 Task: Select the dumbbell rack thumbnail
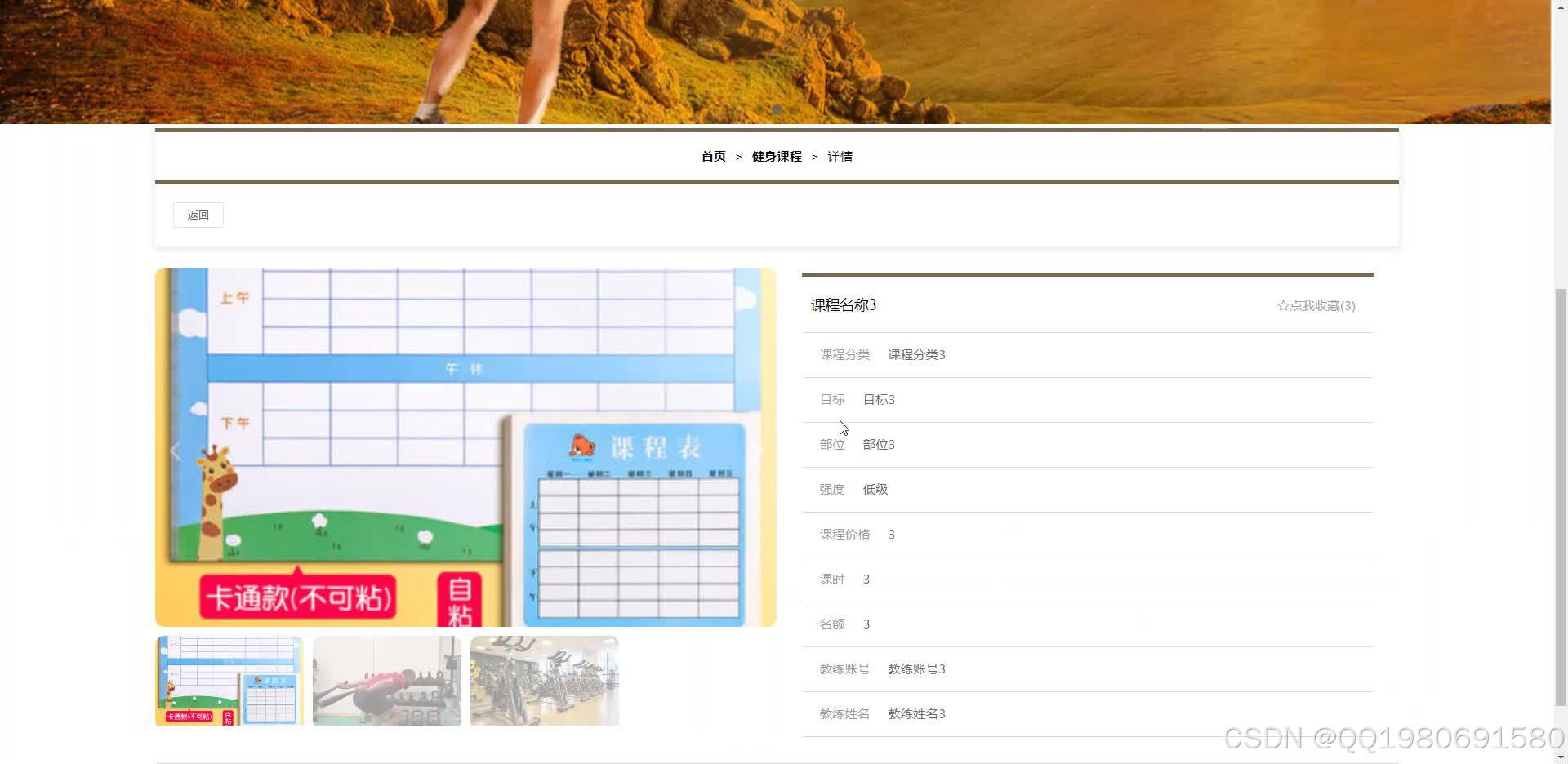[x=386, y=680]
